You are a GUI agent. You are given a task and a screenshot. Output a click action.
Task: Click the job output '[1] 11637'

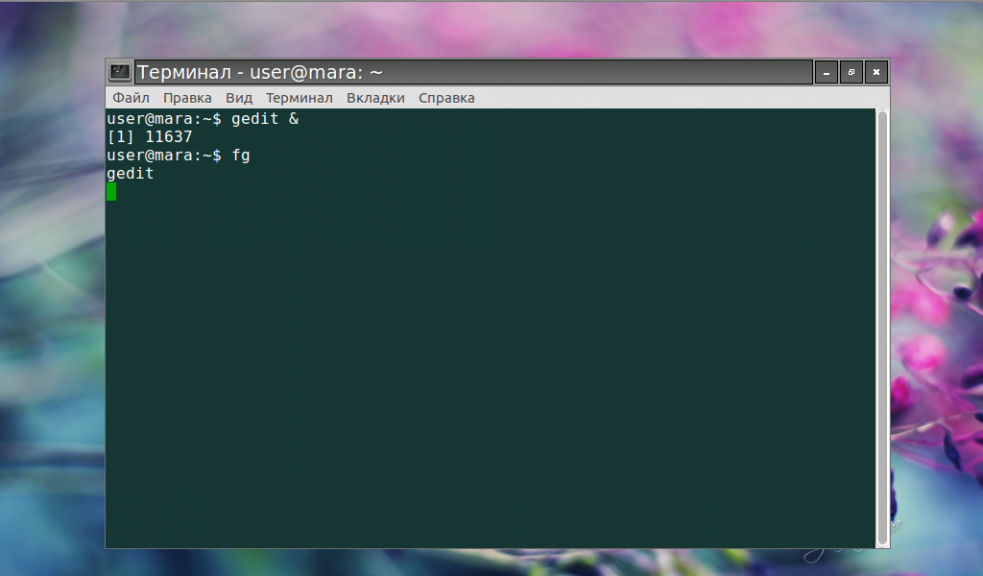[149, 137]
